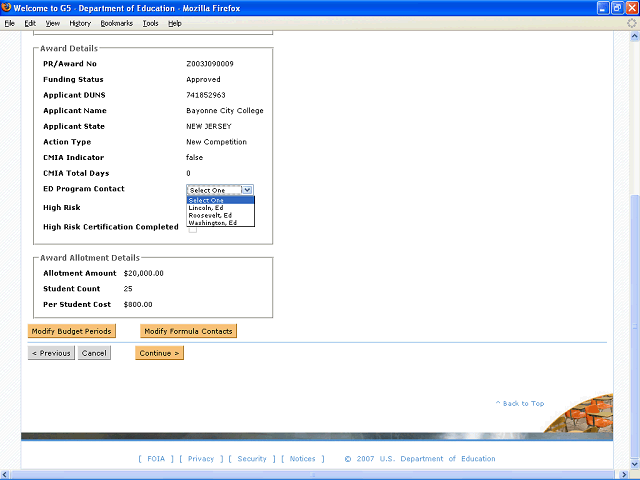
Task: Select Funding Status value Approved
Action: [x=203, y=80]
